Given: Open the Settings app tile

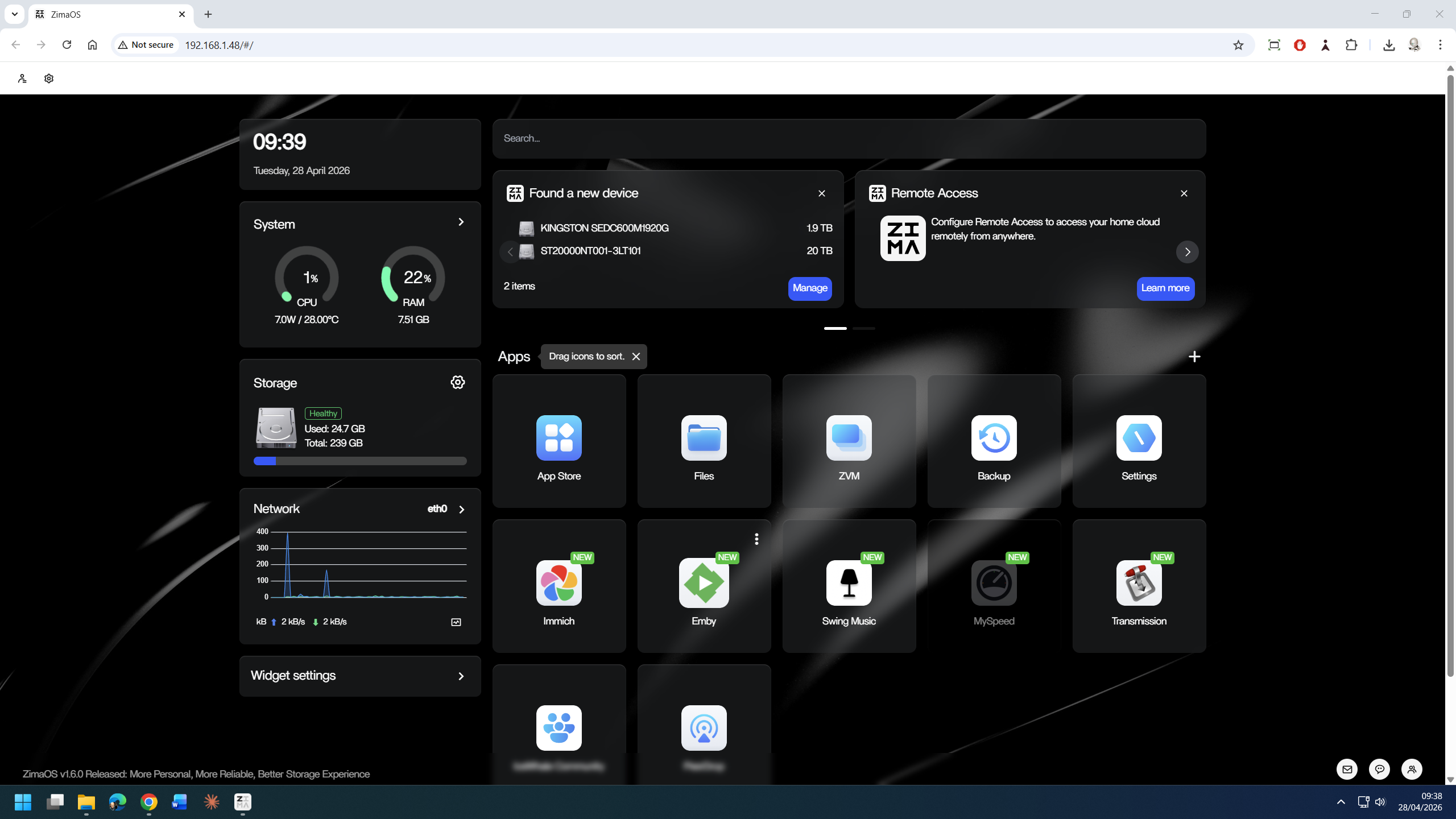Looking at the screenshot, I should [x=1139, y=441].
